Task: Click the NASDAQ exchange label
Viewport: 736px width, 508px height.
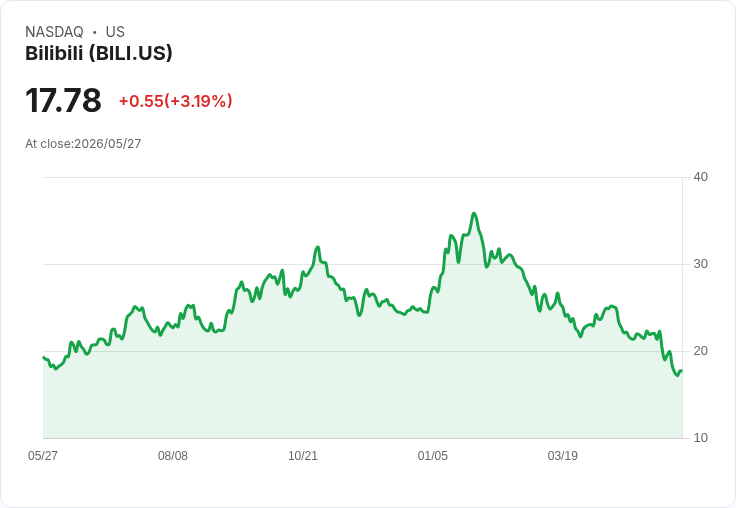Action: coord(54,31)
